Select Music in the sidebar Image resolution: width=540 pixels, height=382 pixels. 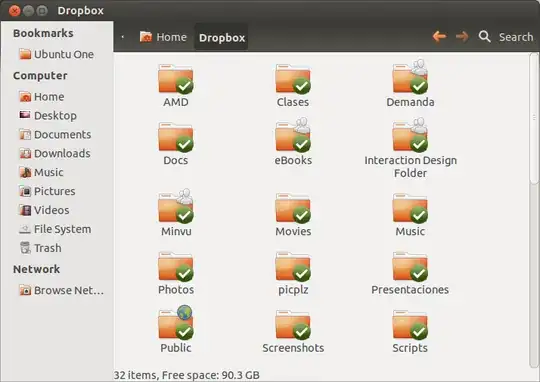[x=49, y=172]
